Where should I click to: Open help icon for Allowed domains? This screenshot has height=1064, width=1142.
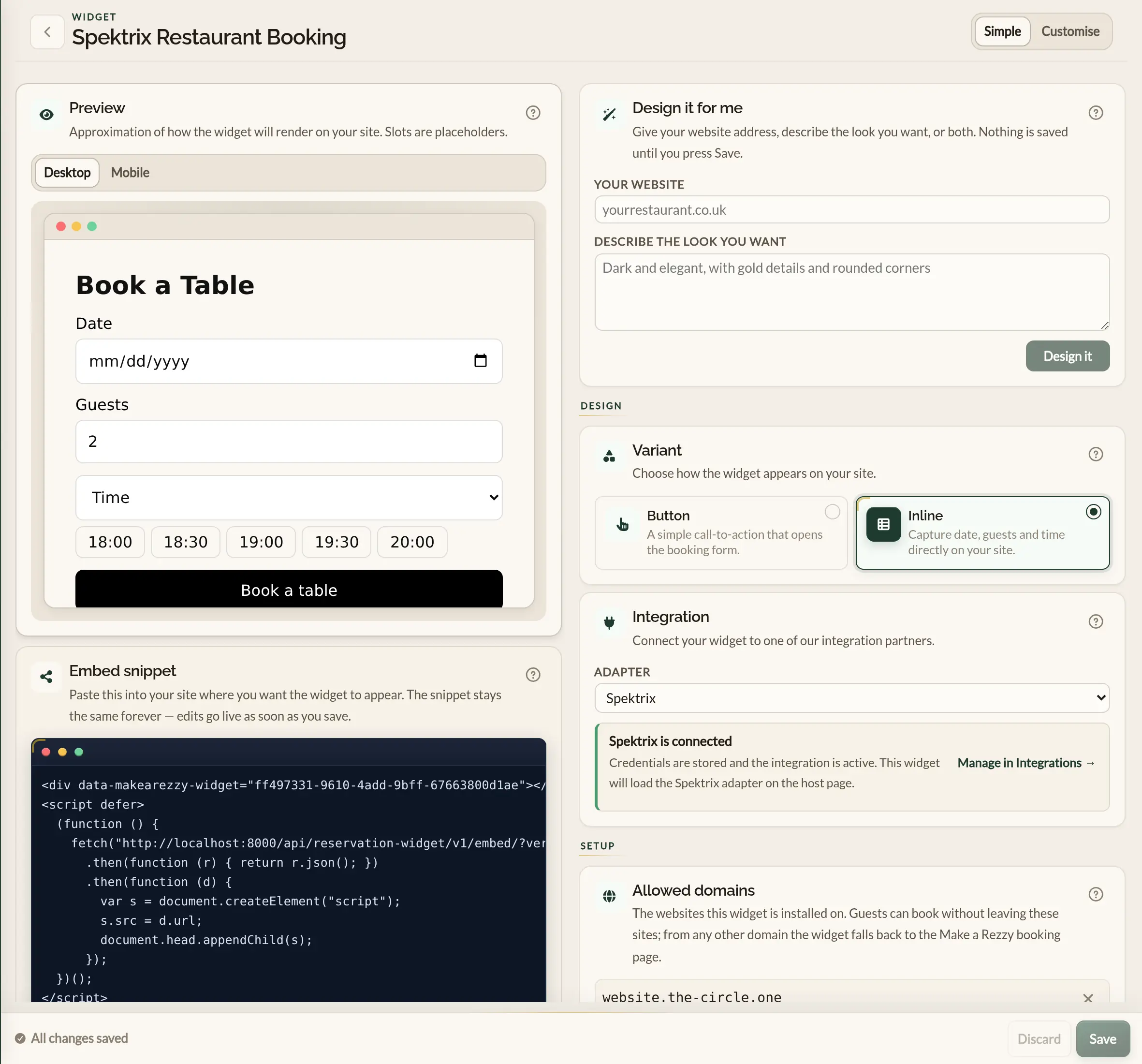(x=1096, y=895)
